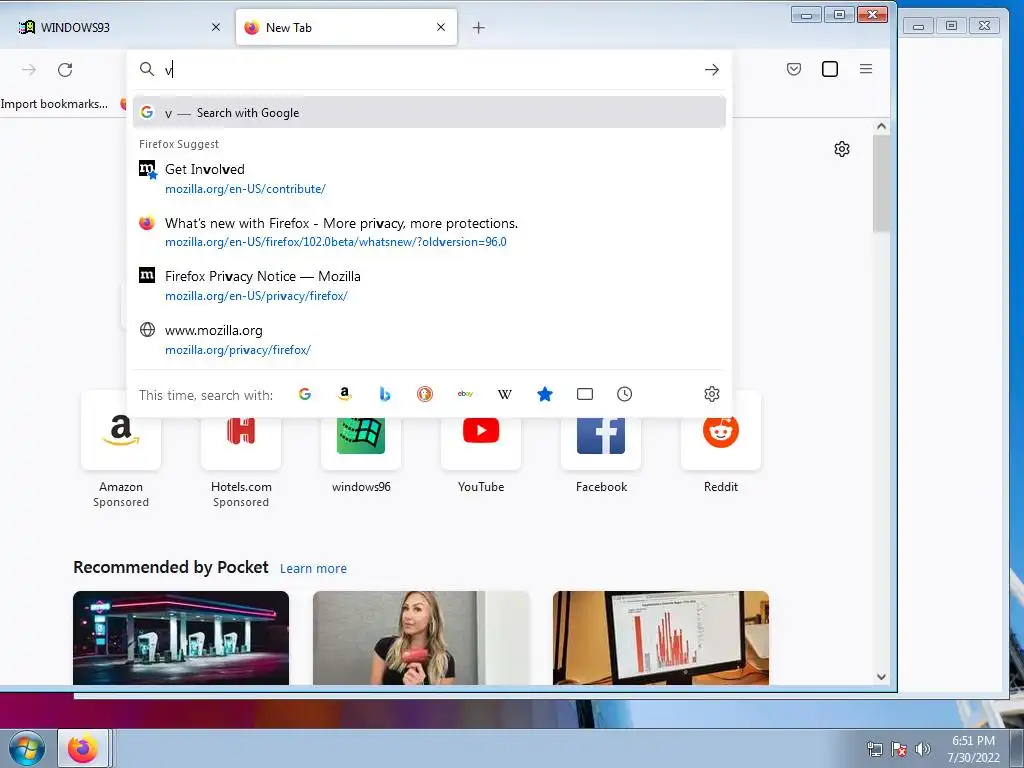Open the Save to Pocket icon

[793, 69]
